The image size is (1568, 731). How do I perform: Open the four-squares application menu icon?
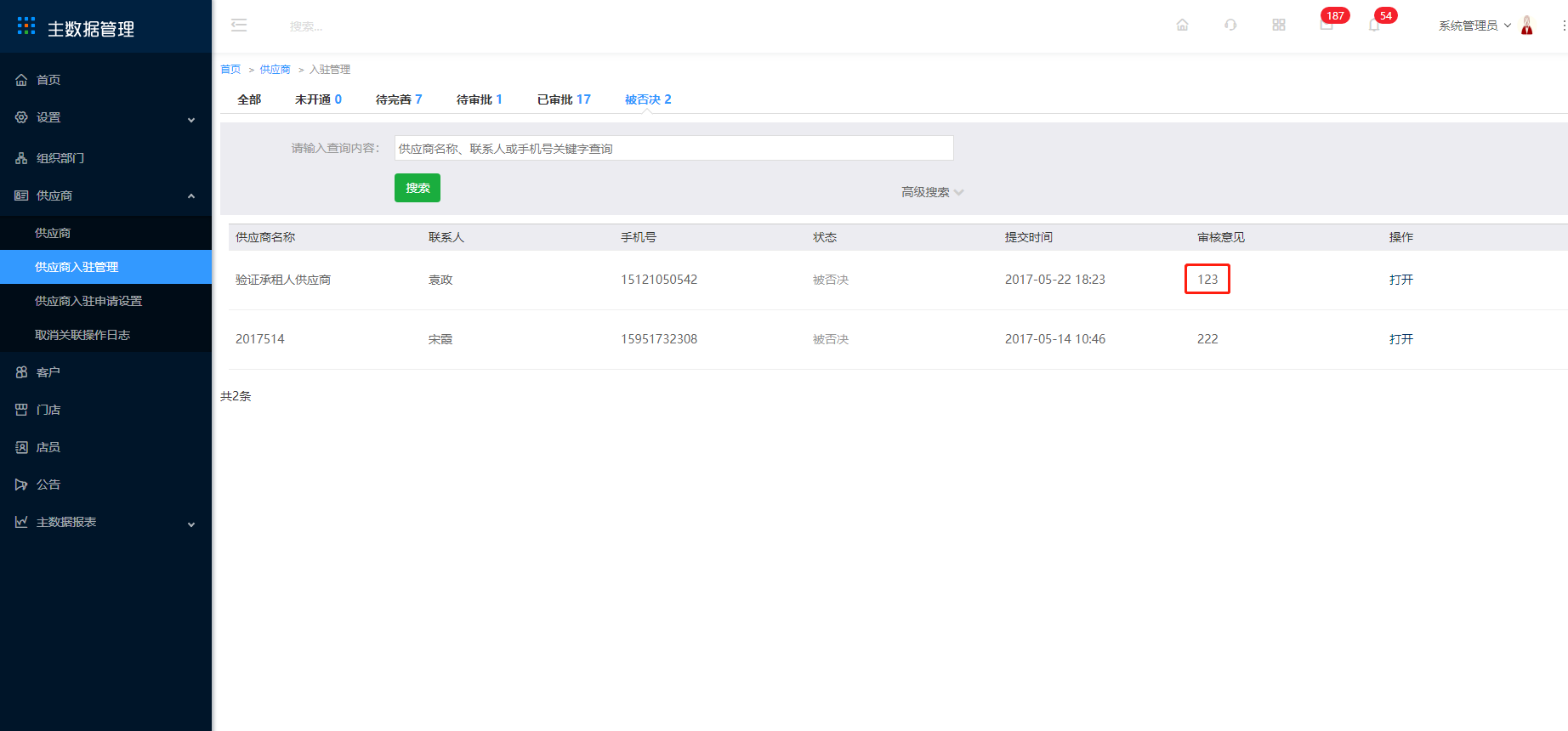(1279, 25)
